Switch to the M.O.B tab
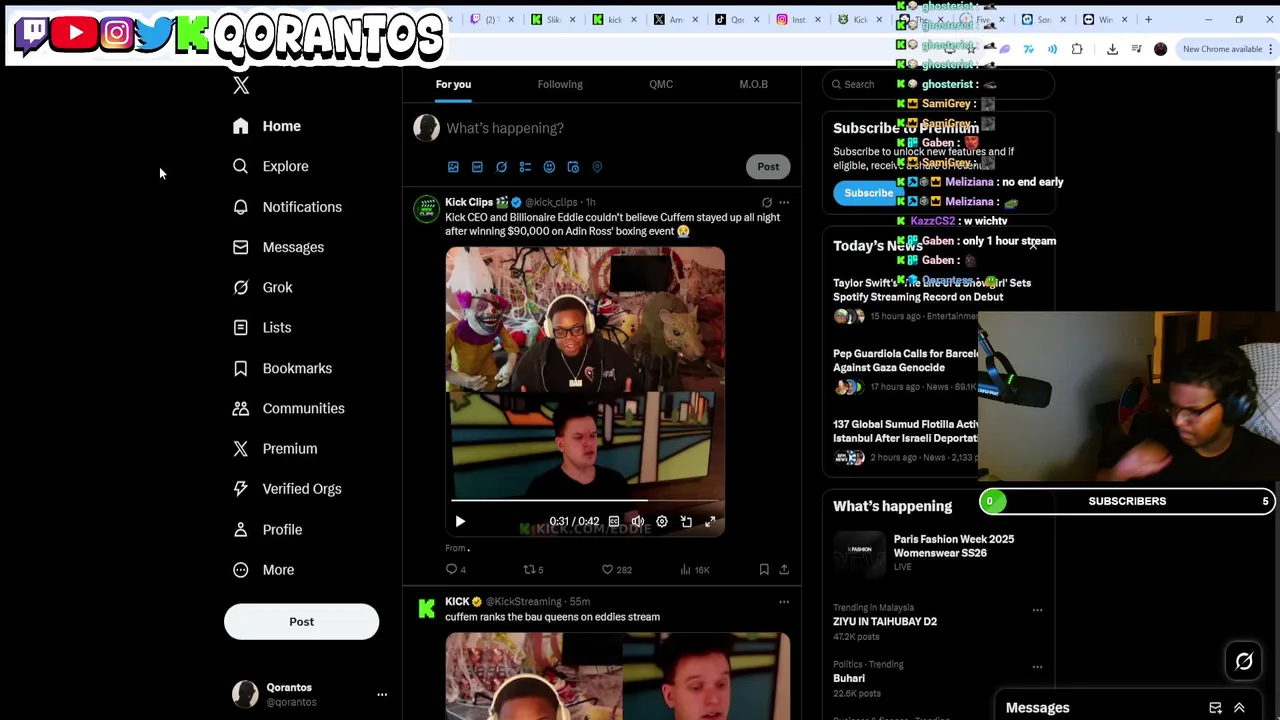 point(754,84)
